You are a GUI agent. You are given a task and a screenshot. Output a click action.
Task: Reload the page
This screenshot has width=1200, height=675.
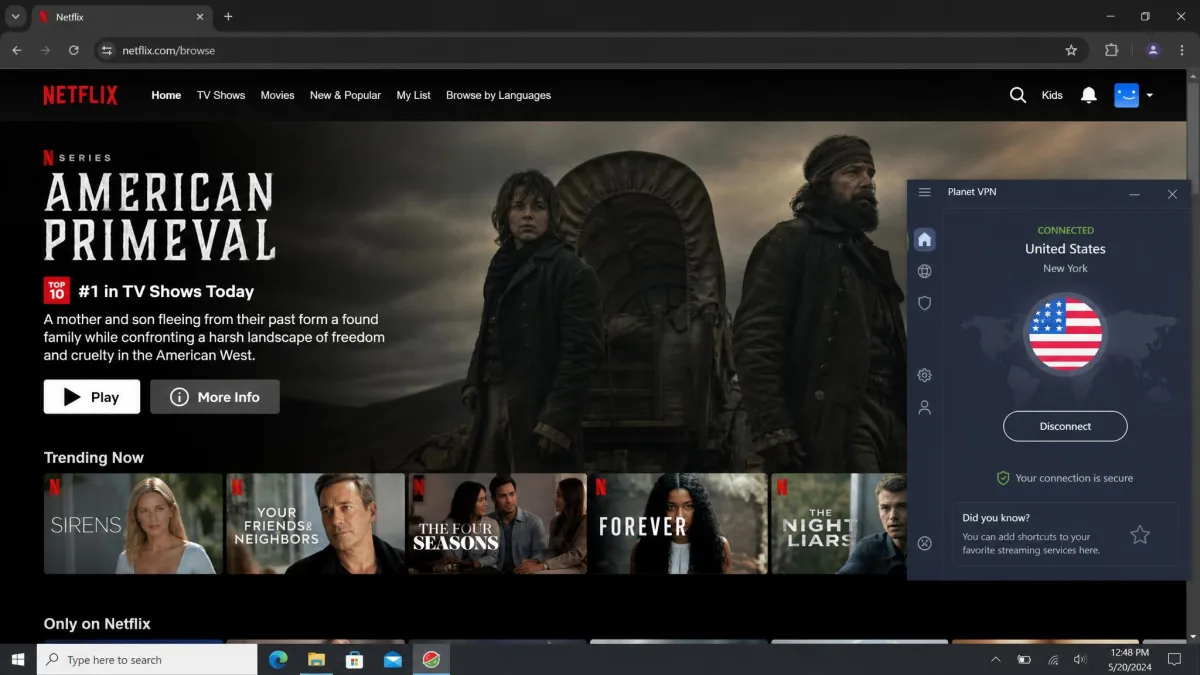click(73, 50)
